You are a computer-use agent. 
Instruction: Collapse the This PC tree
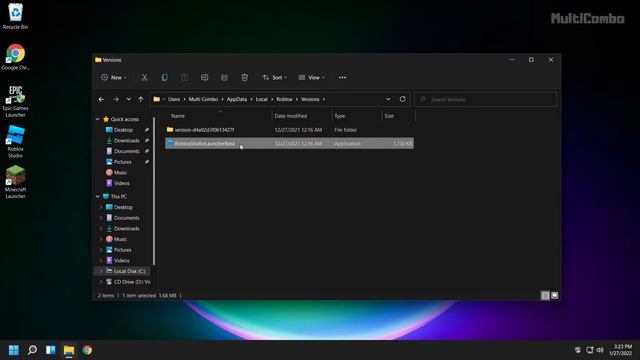coord(98,196)
